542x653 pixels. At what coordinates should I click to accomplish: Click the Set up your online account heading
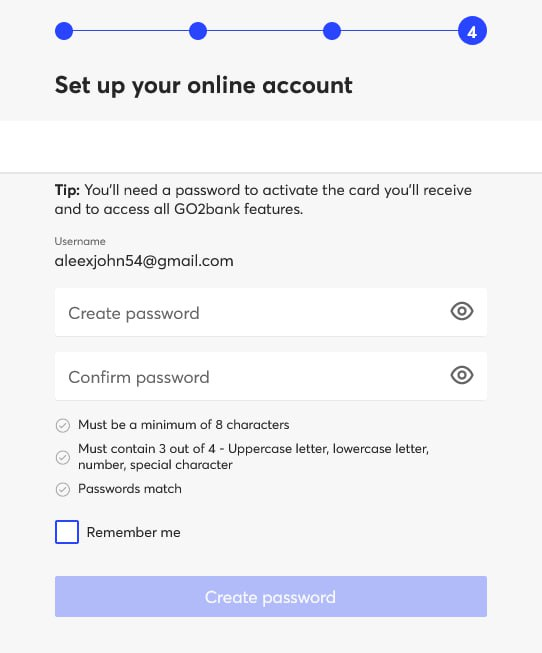(x=204, y=85)
